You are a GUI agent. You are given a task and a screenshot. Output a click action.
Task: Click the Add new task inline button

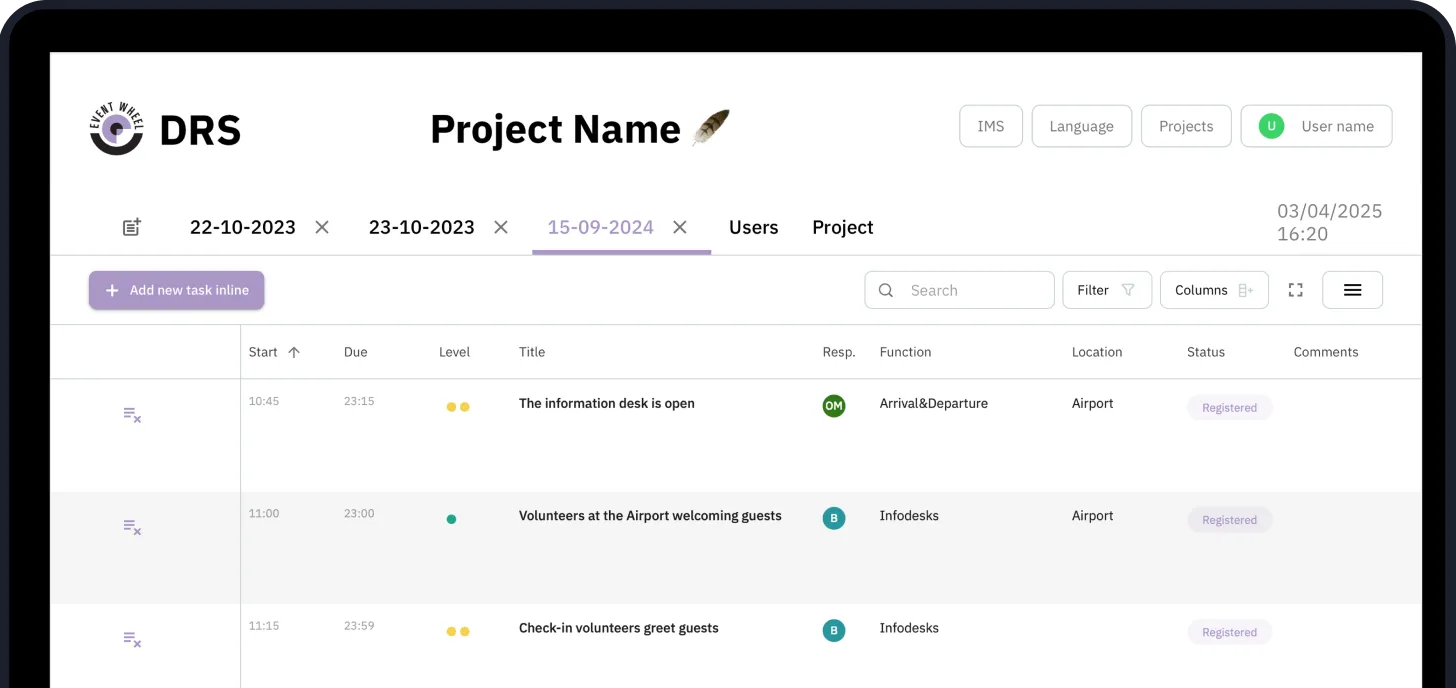click(176, 290)
